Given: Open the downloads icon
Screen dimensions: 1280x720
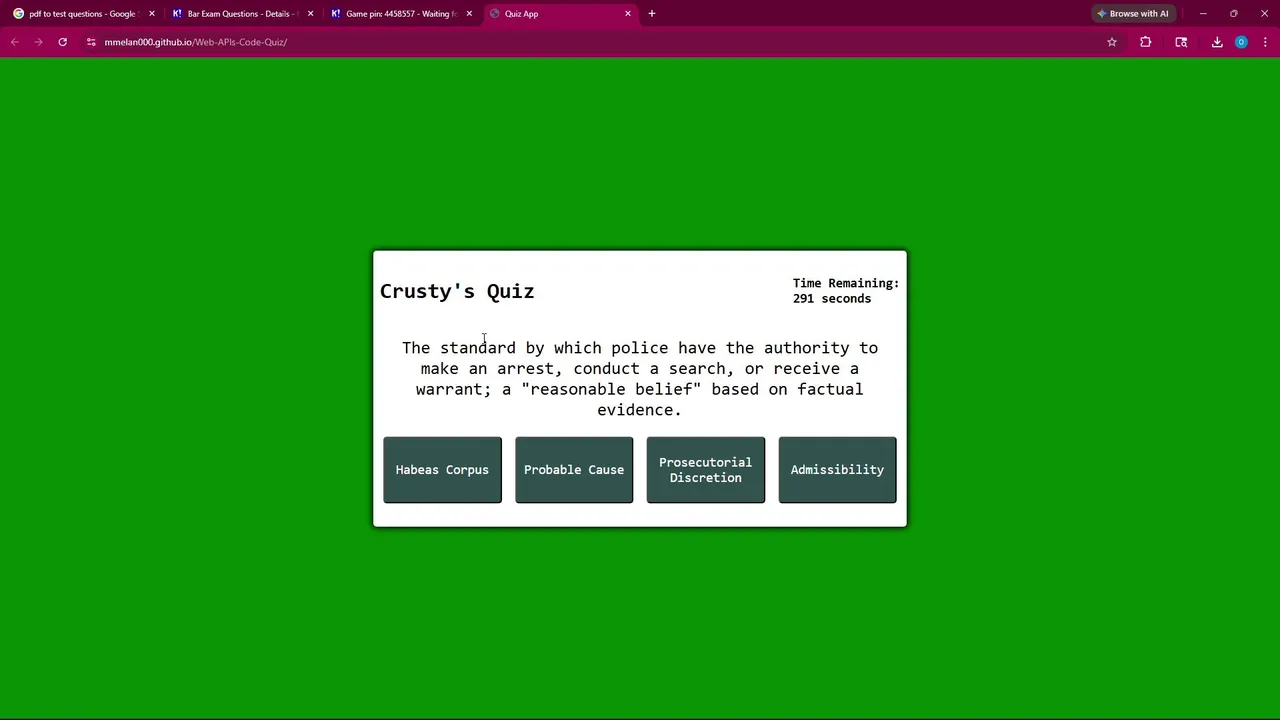Looking at the screenshot, I should click(1217, 42).
